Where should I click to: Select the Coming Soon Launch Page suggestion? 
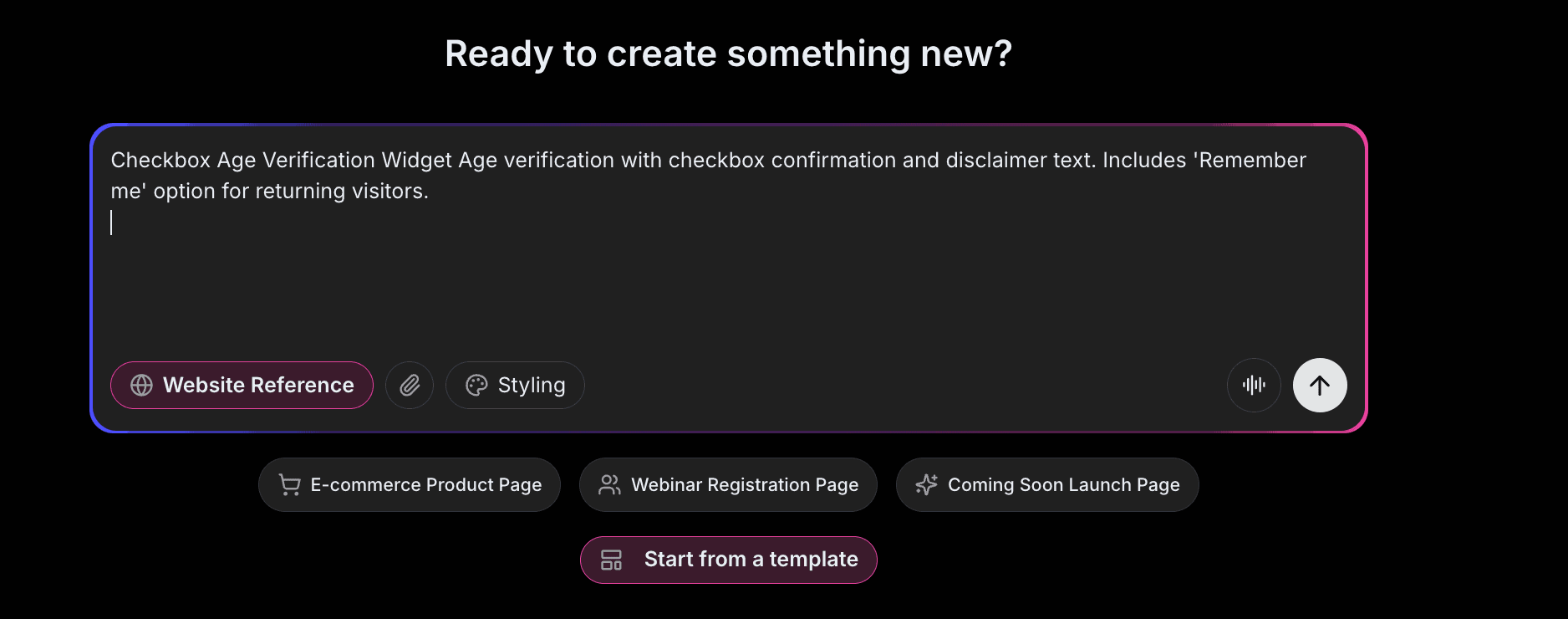pyautogui.click(x=1046, y=484)
